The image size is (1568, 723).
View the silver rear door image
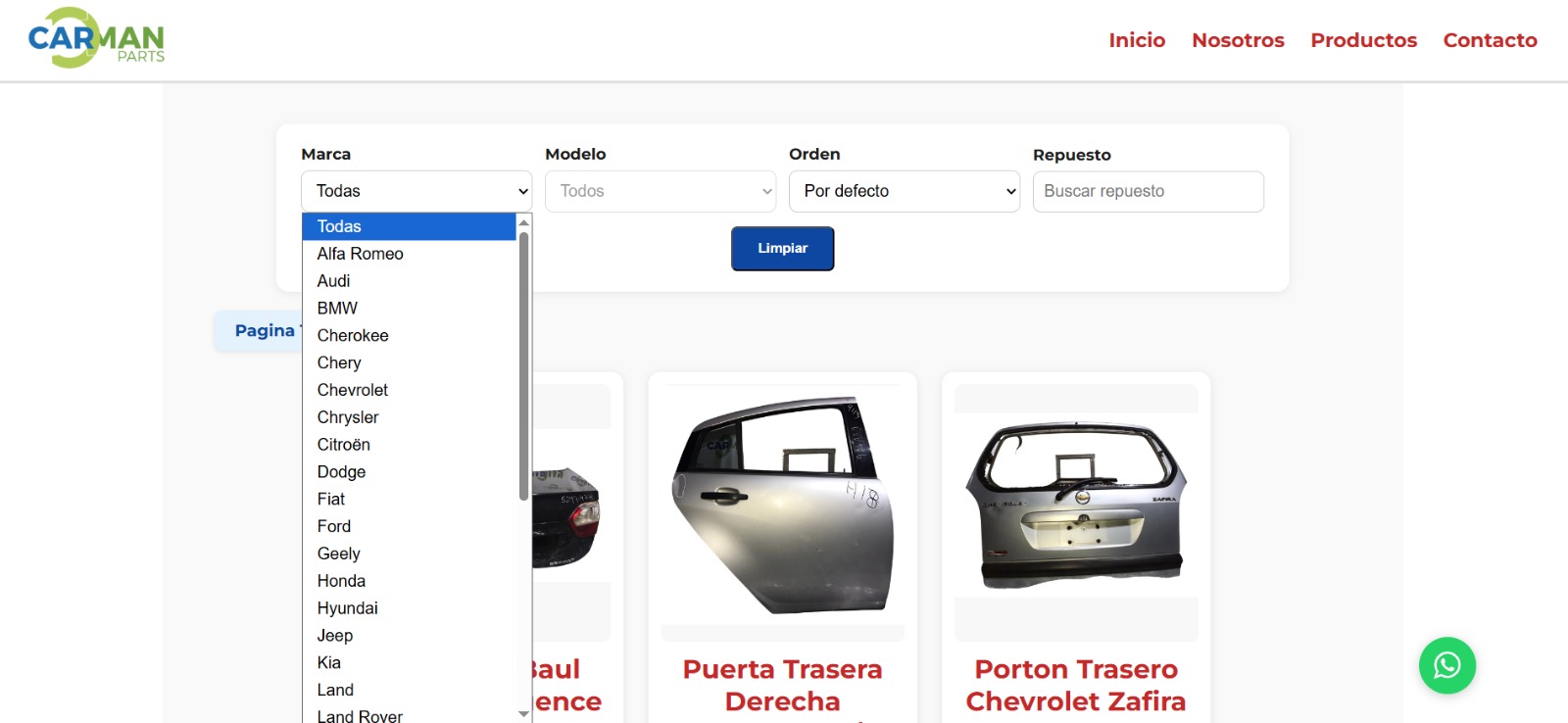point(782,505)
